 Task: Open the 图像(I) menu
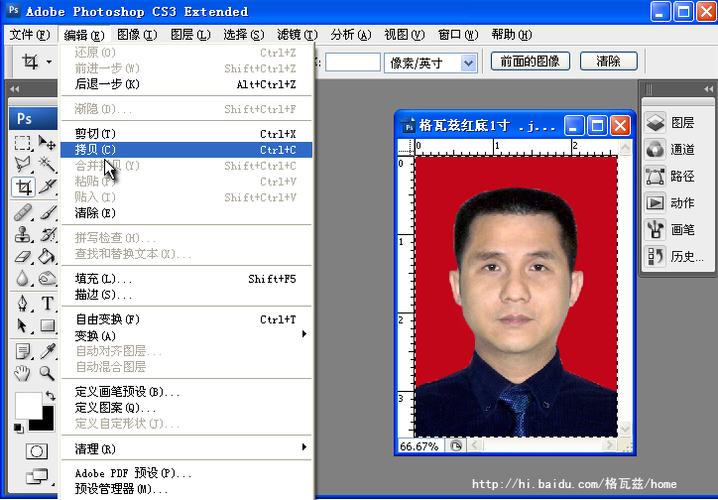pyautogui.click(x=137, y=35)
